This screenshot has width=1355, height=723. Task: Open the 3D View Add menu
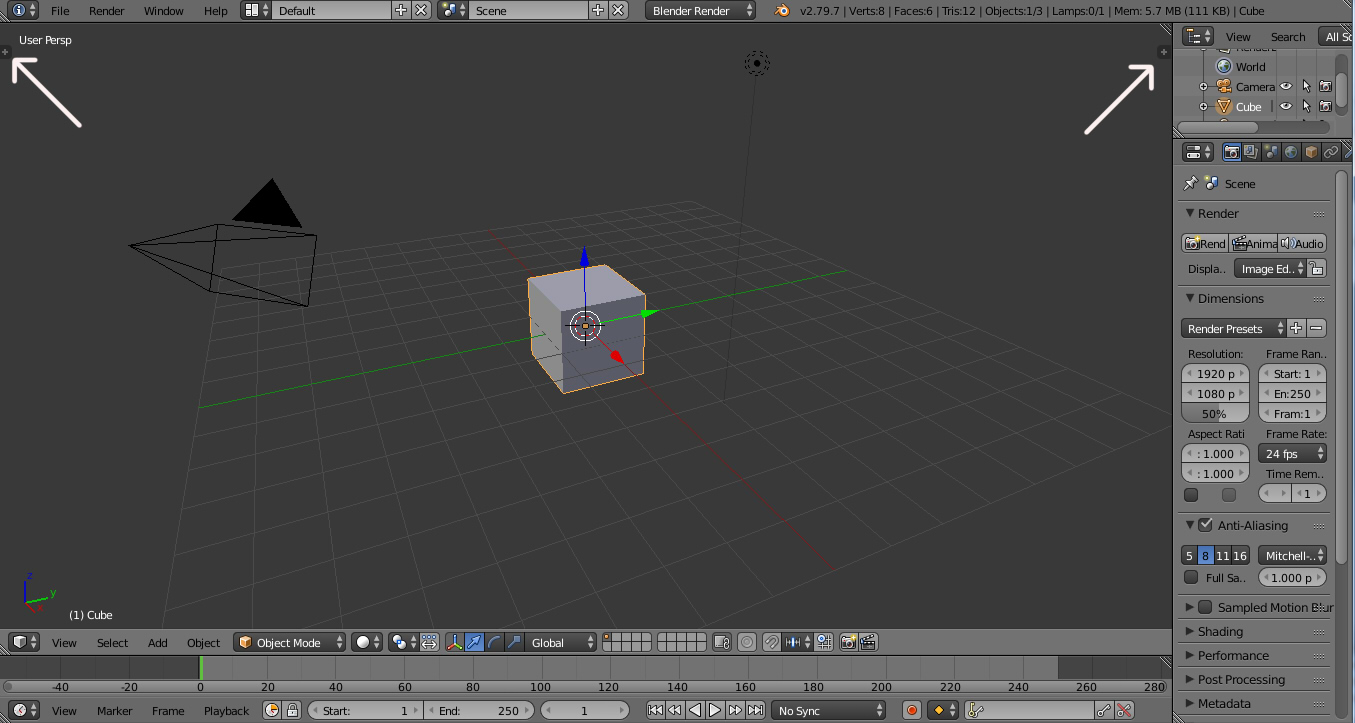pos(158,642)
